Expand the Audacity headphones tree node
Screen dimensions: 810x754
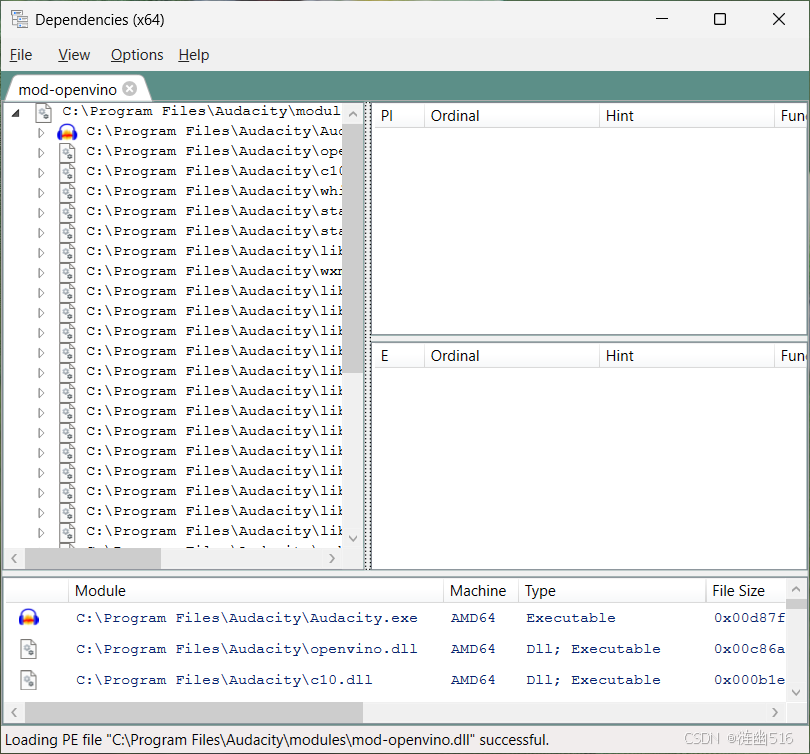41,133
